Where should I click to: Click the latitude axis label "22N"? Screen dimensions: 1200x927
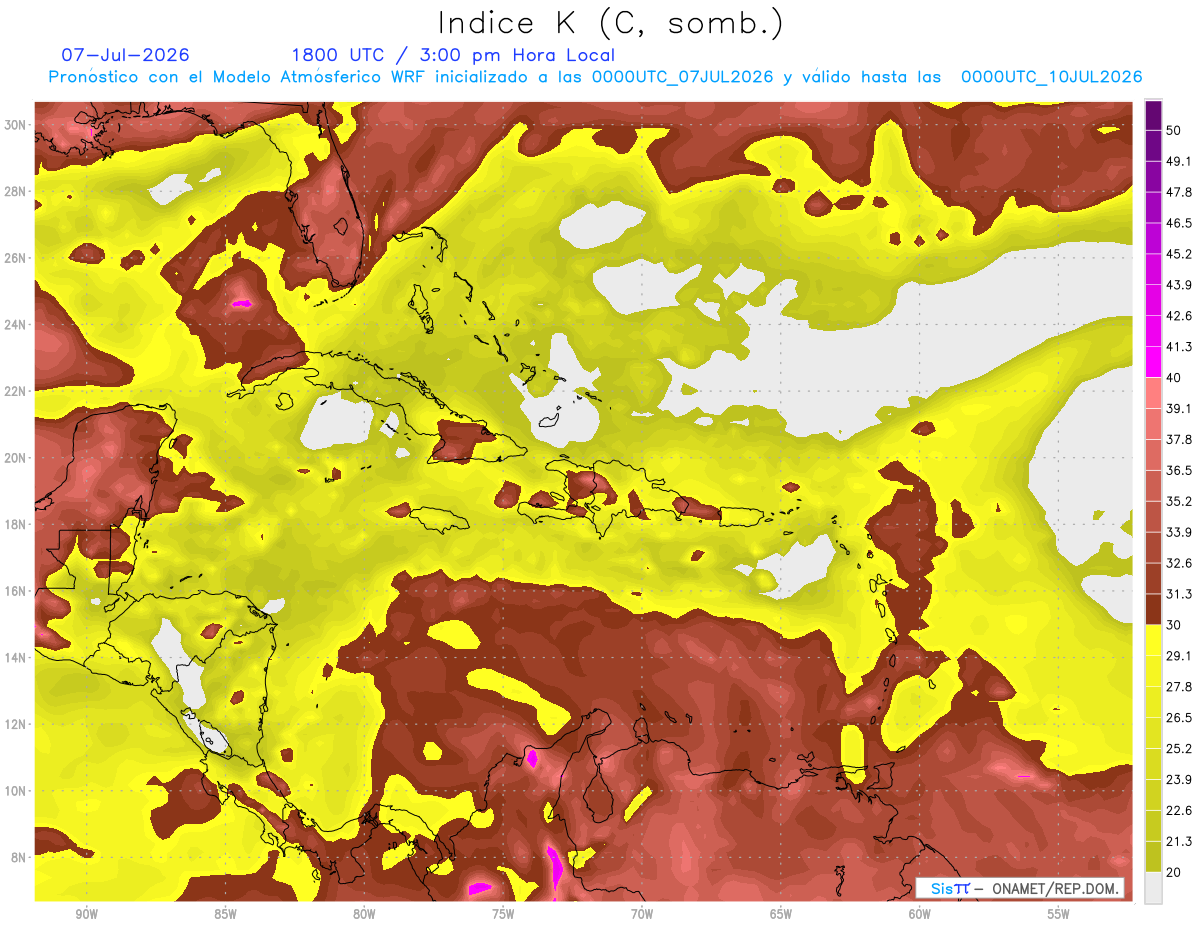click(x=16, y=391)
